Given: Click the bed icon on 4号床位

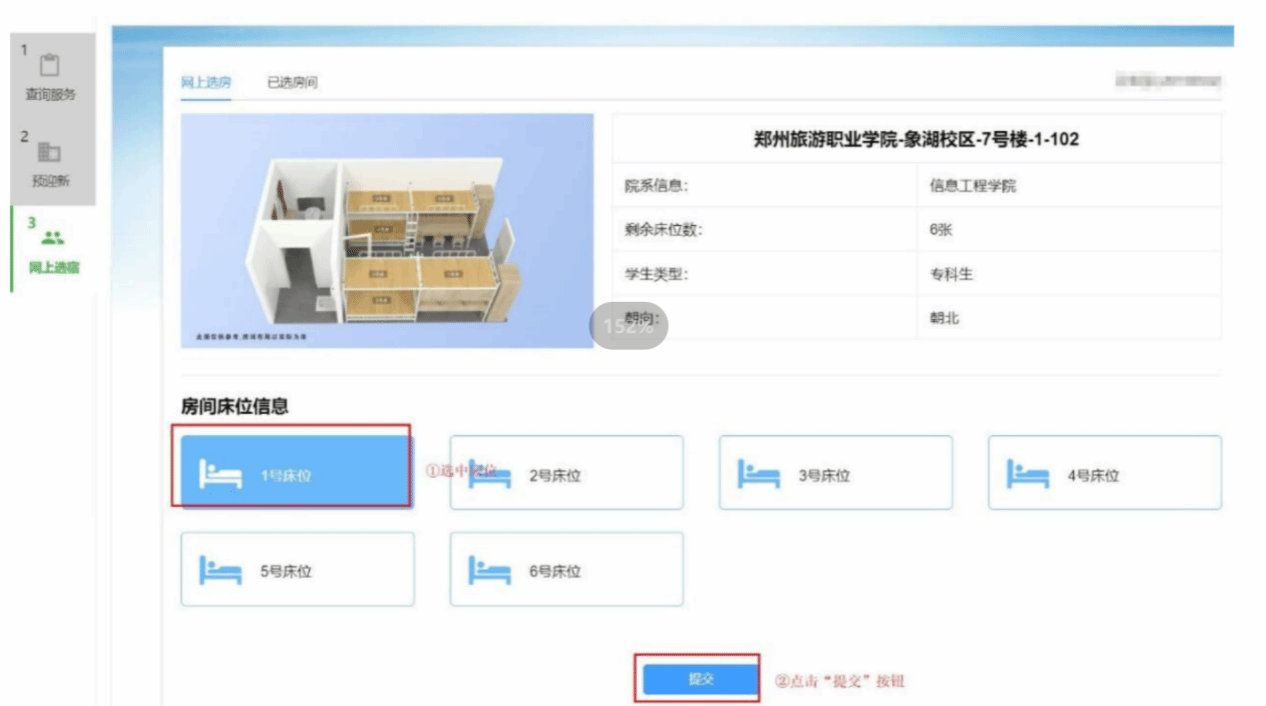Looking at the screenshot, I should click(1028, 474).
